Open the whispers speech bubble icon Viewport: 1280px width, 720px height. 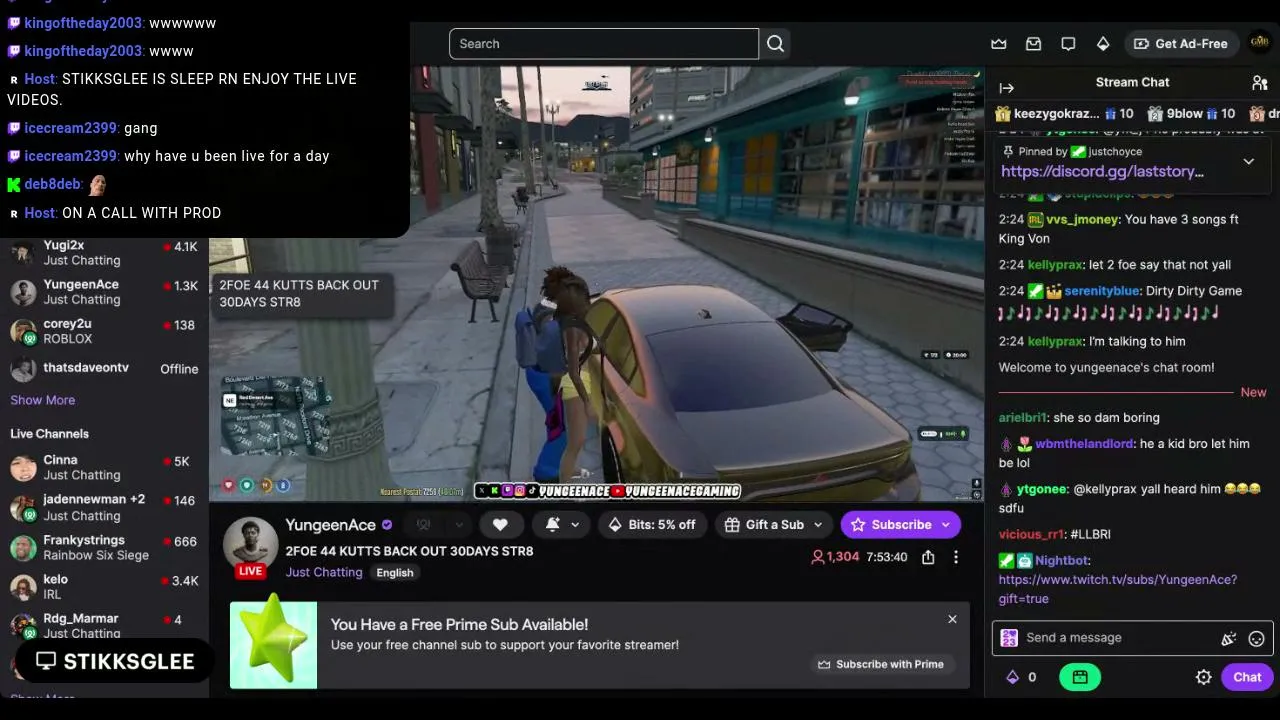click(x=1068, y=44)
